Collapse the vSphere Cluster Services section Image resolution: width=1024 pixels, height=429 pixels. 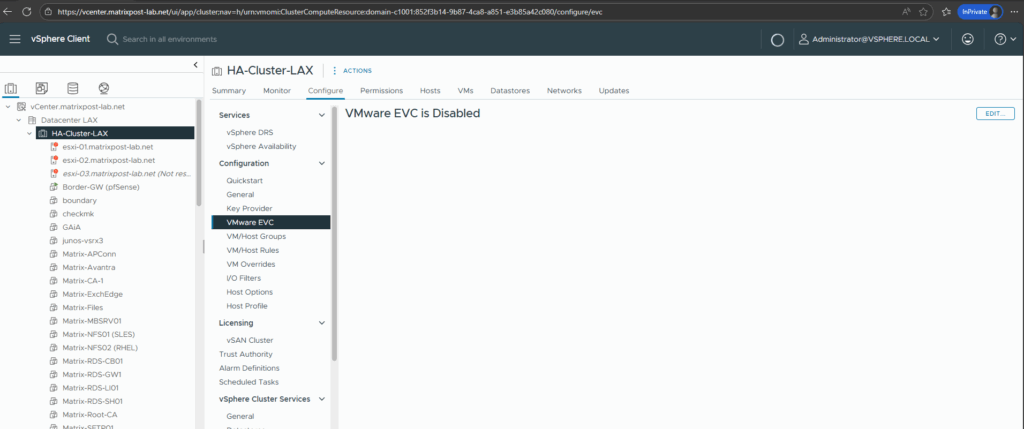[x=321, y=398]
